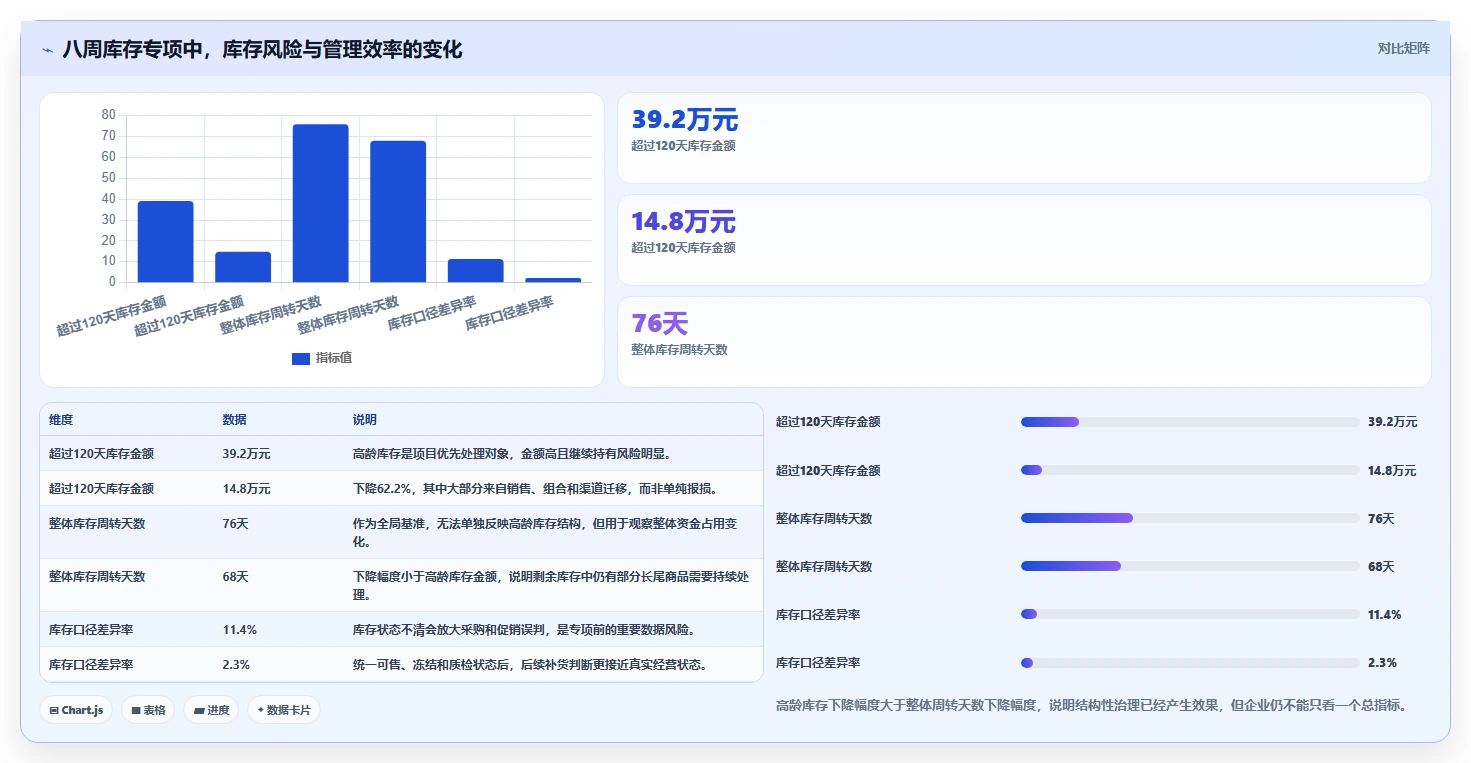The height and width of the screenshot is (763, 1471).
Task: Select table text 高龄库存是项目优先处理对象
Action: [x=431, y=454]
